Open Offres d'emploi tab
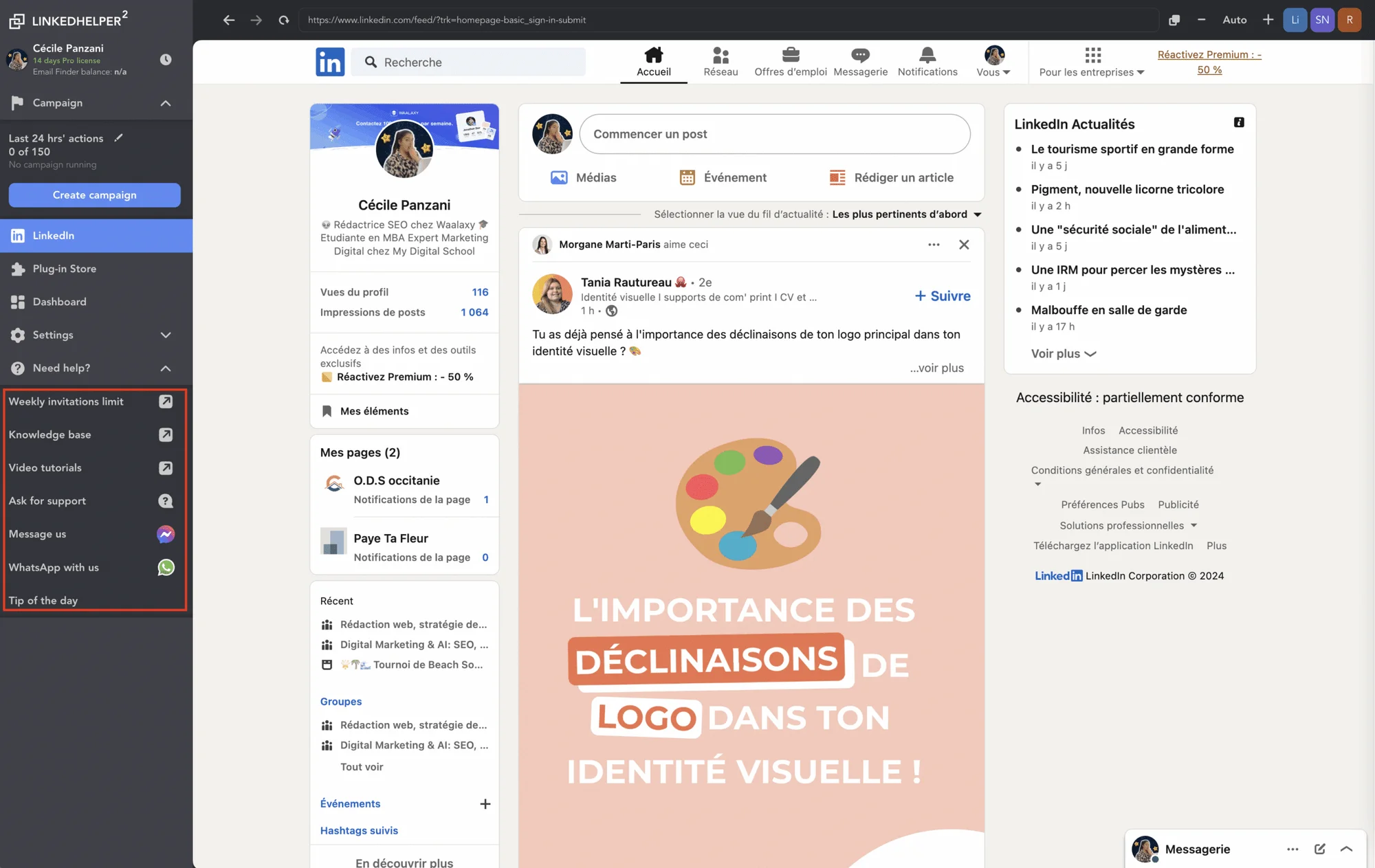The width and height of the screenshot is (1375, 868). click(x=791, y=62)
